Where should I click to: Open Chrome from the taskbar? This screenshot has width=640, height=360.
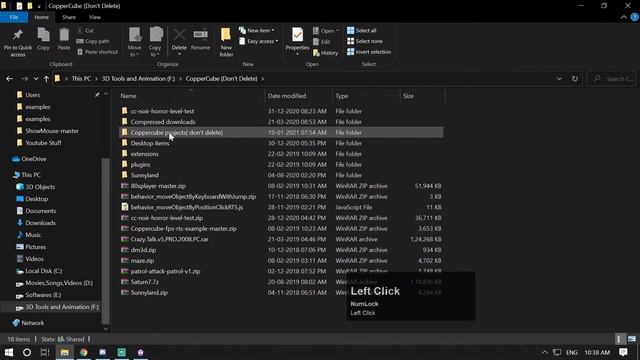83,352
